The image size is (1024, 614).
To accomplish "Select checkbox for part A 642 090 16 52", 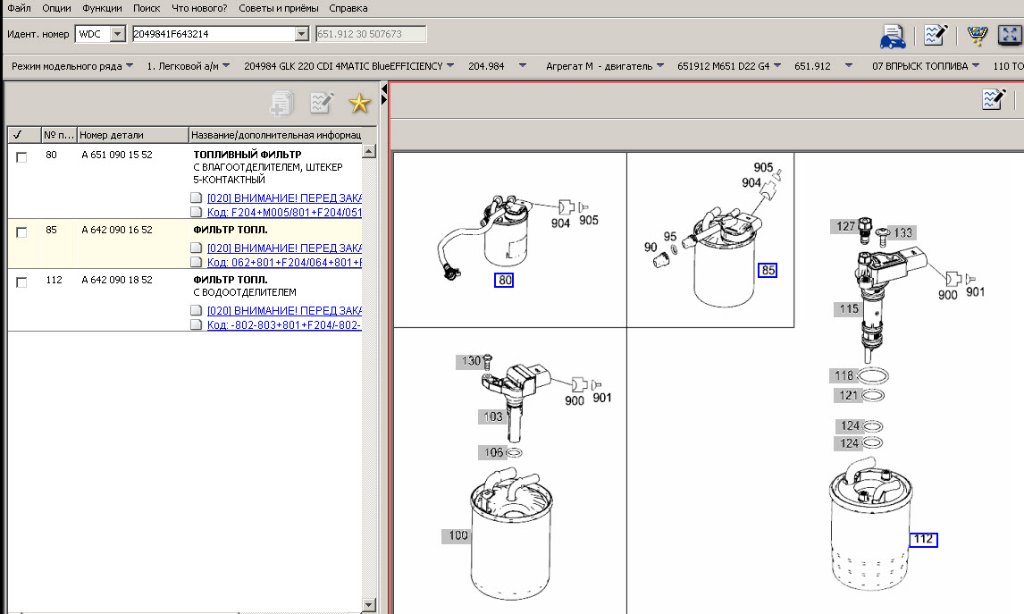I will [22, 233].
